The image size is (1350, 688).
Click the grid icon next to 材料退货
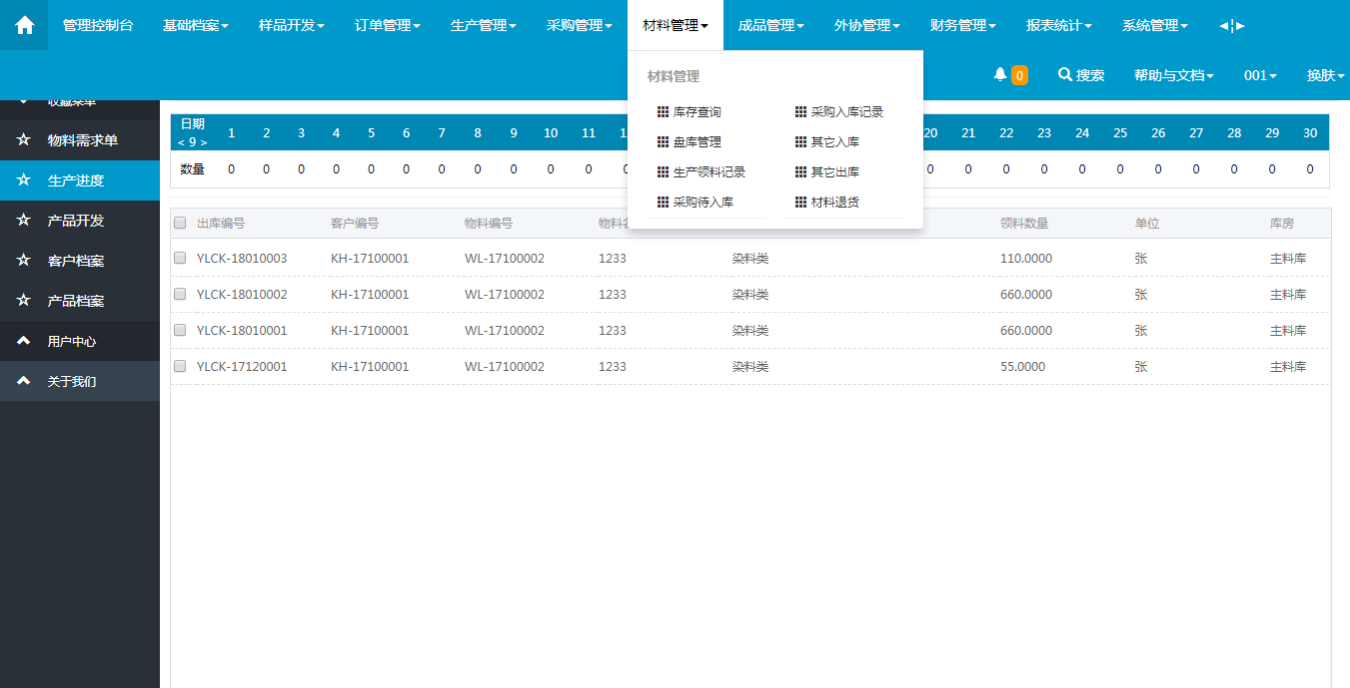pos(800,202)
